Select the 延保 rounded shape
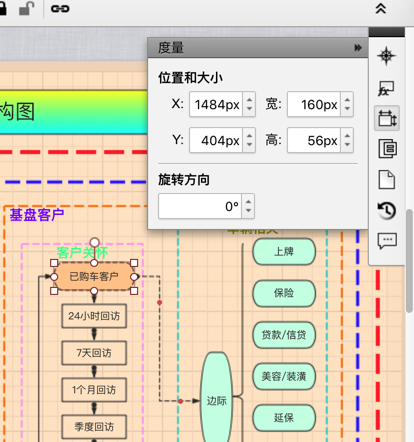 coord(284,418)
